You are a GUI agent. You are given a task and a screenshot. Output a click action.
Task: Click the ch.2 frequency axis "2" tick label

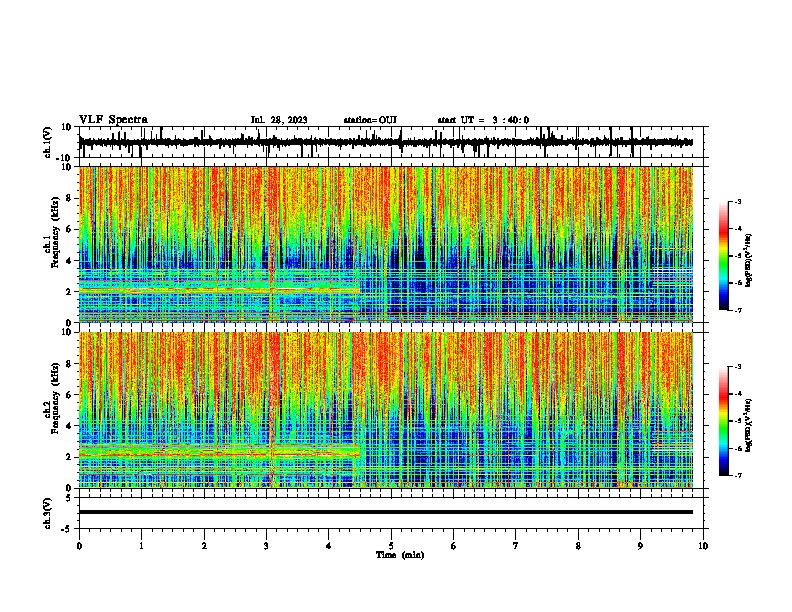click(69, 457)
